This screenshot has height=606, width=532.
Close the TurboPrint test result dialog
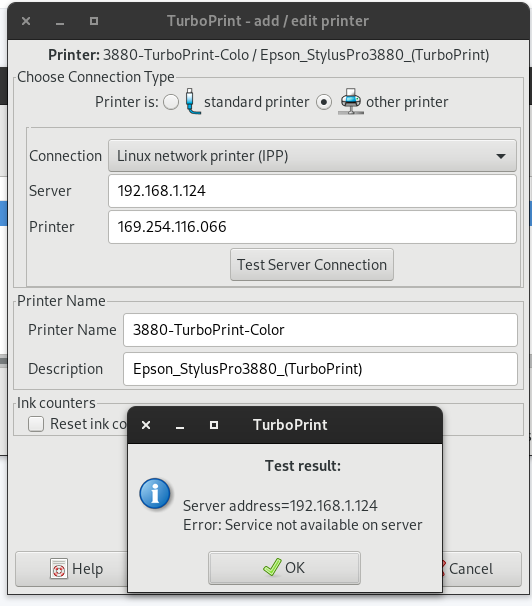[146, 425]
